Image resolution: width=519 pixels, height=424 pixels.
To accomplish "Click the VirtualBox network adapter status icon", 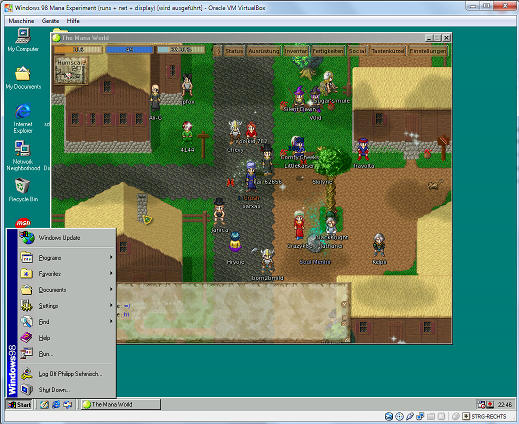I will (x=420, y=416).
